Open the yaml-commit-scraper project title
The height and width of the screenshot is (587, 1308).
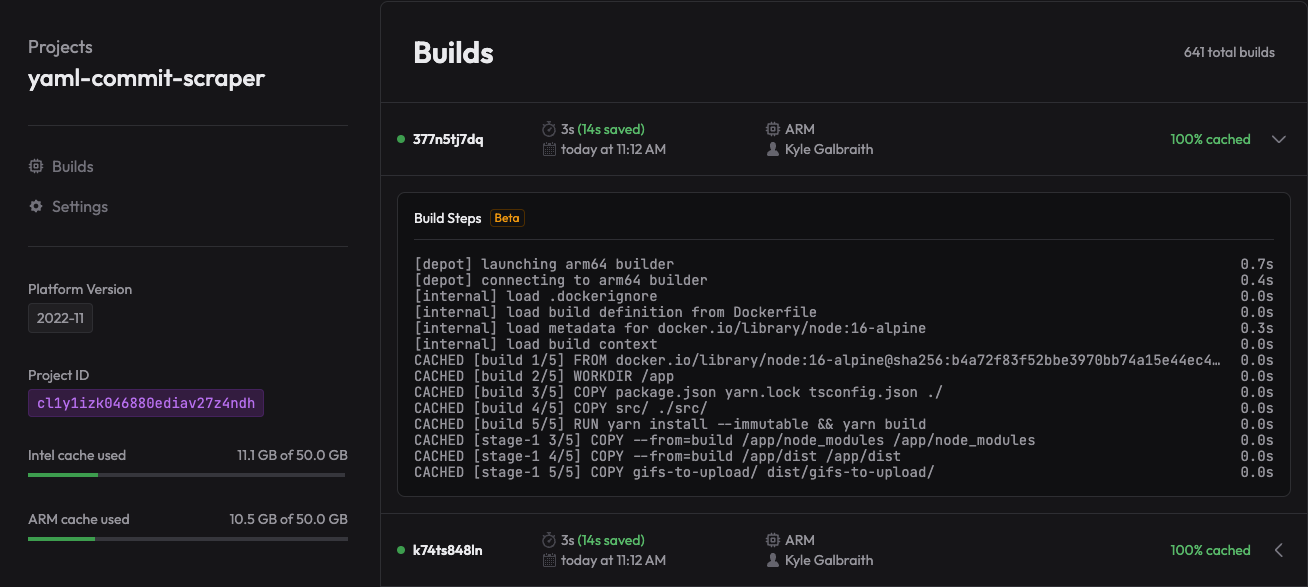(x=146, y=78)
